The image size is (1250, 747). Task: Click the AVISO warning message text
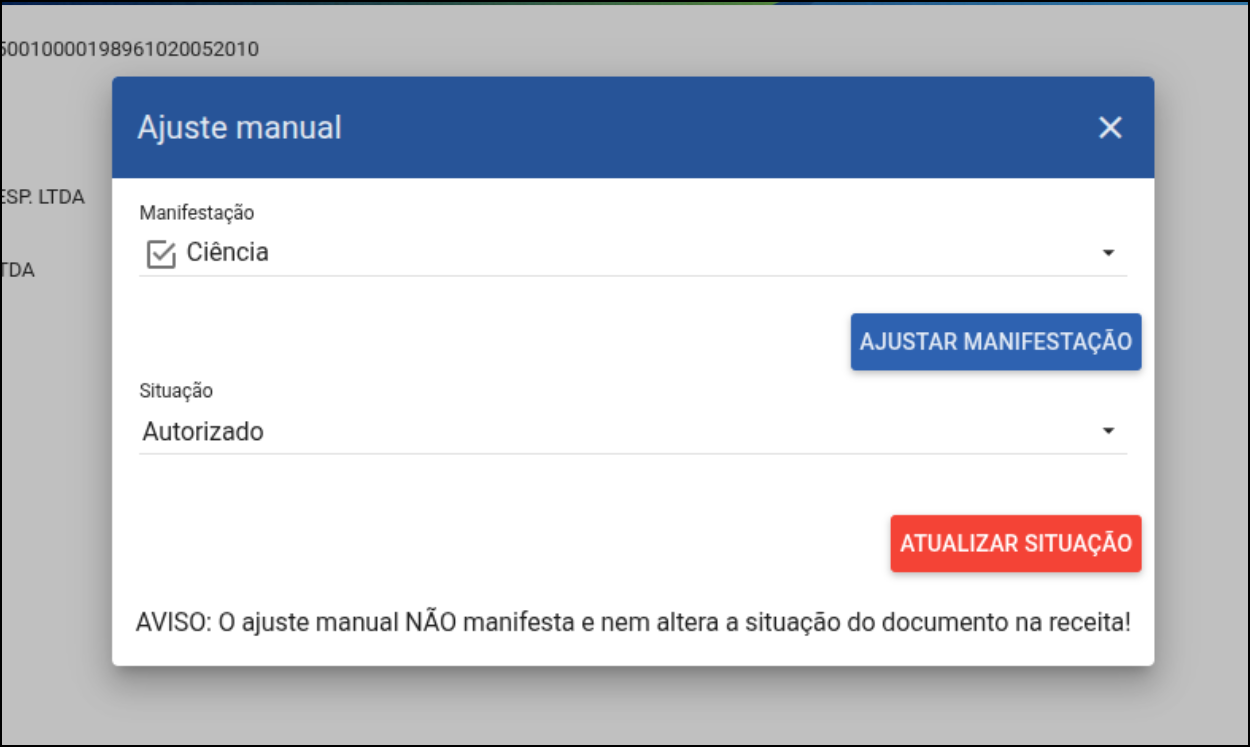pyautogui.click(x=633, y=622)
